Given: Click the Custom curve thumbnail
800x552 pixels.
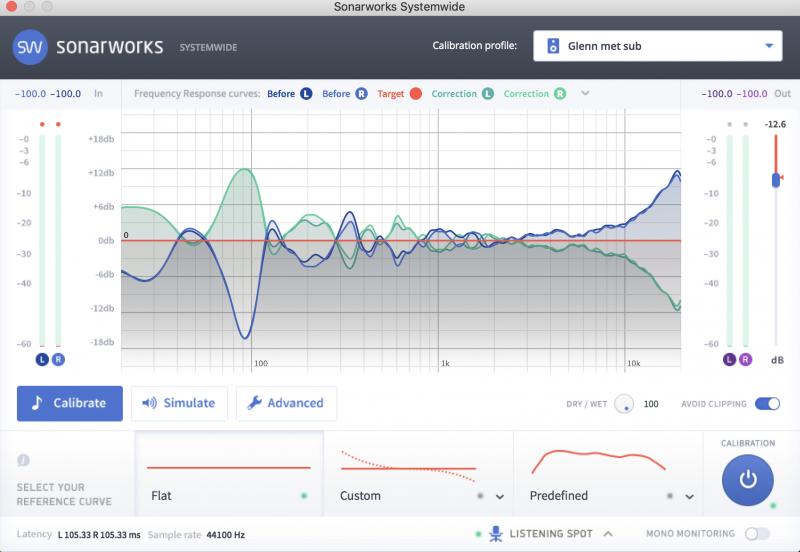Looking at the screenshot, I should coord(409,466).
